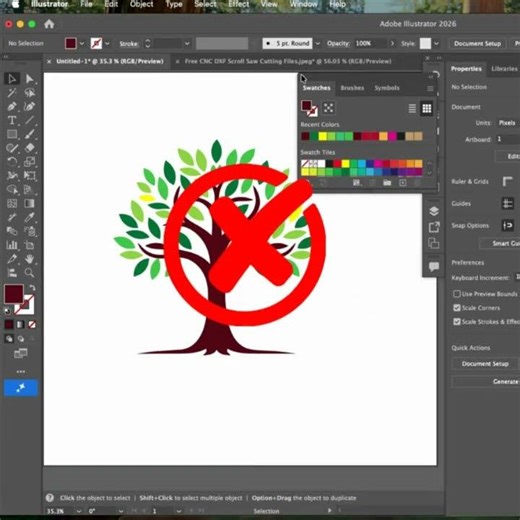
Task: Click the Home icon
Action: click(x=49, y=24)
